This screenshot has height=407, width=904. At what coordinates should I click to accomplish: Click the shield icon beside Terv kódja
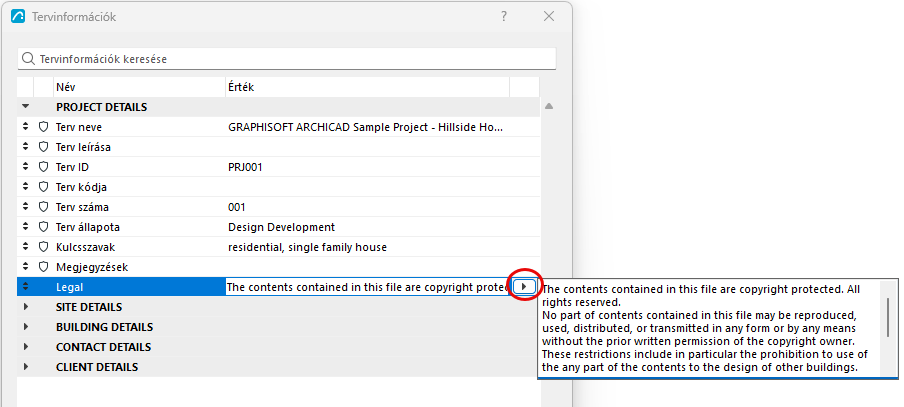43,187
